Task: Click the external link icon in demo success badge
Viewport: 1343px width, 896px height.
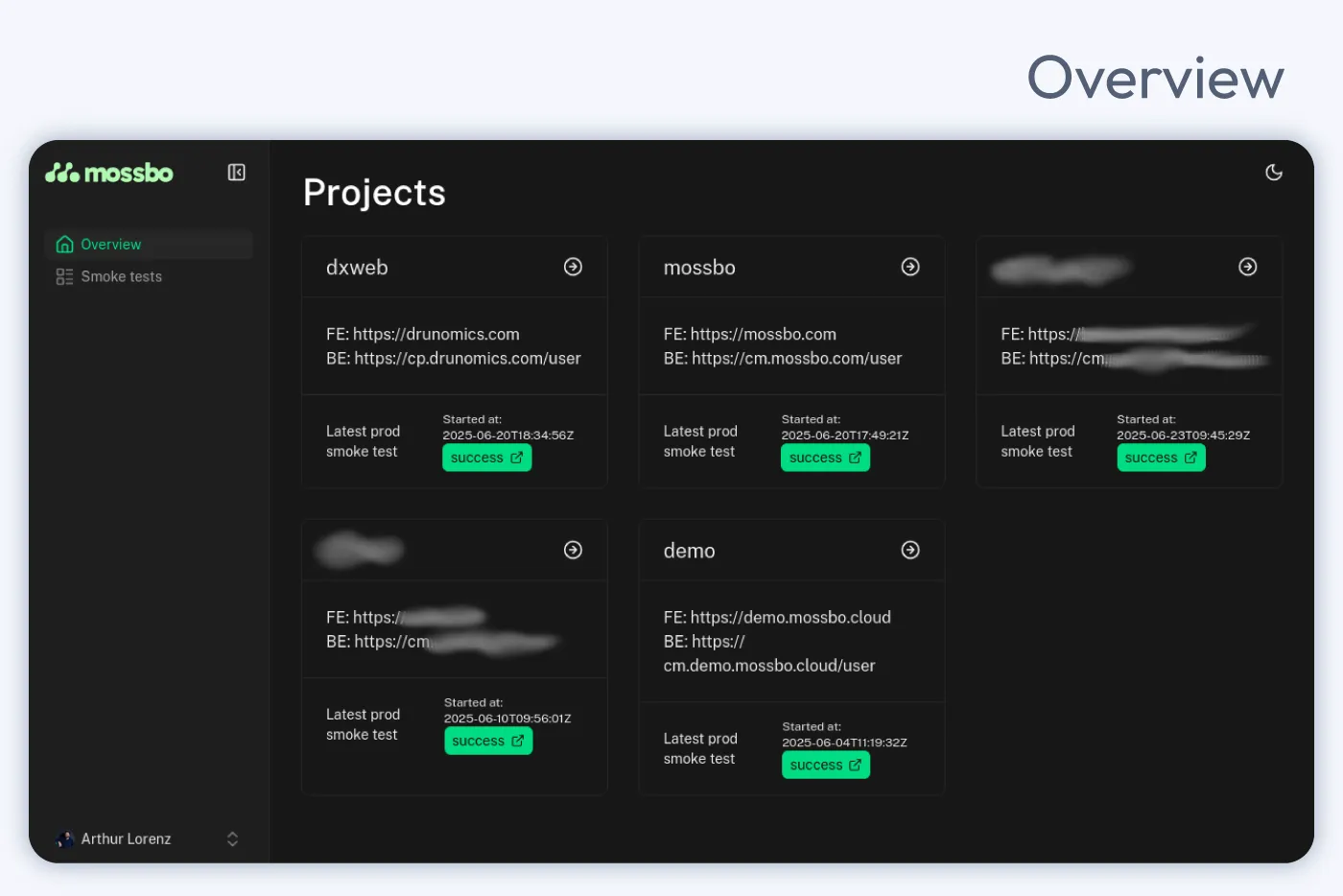Action: (x=854, y=765)
